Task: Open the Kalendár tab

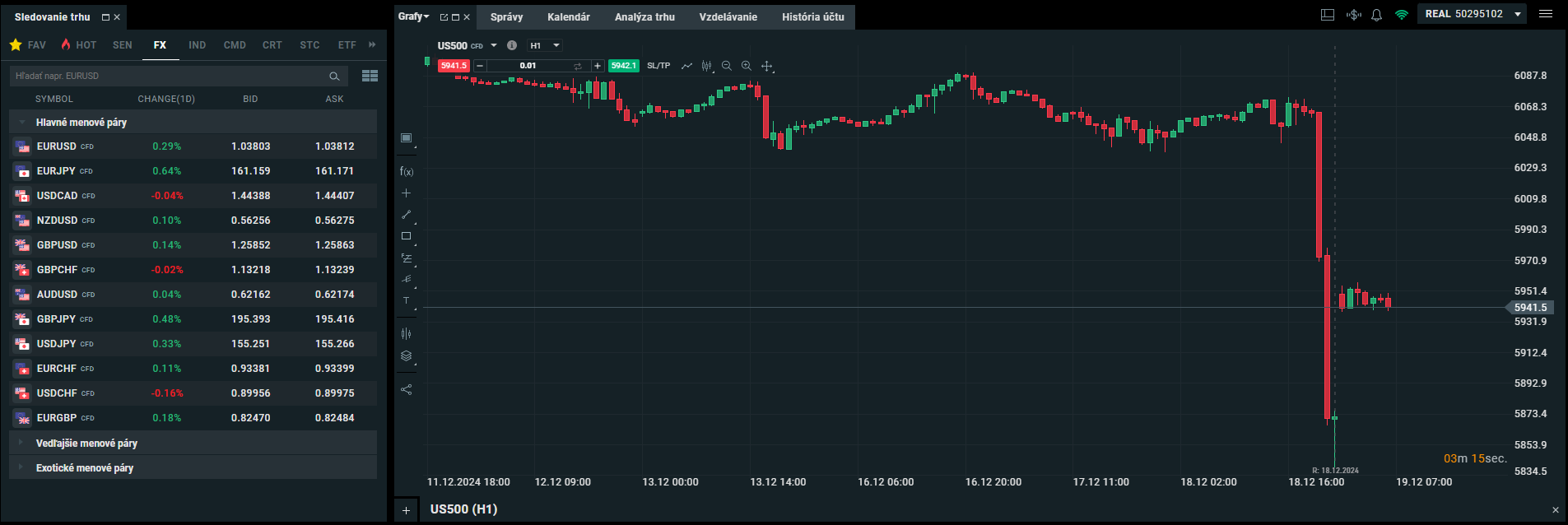Action: [568, 17]
